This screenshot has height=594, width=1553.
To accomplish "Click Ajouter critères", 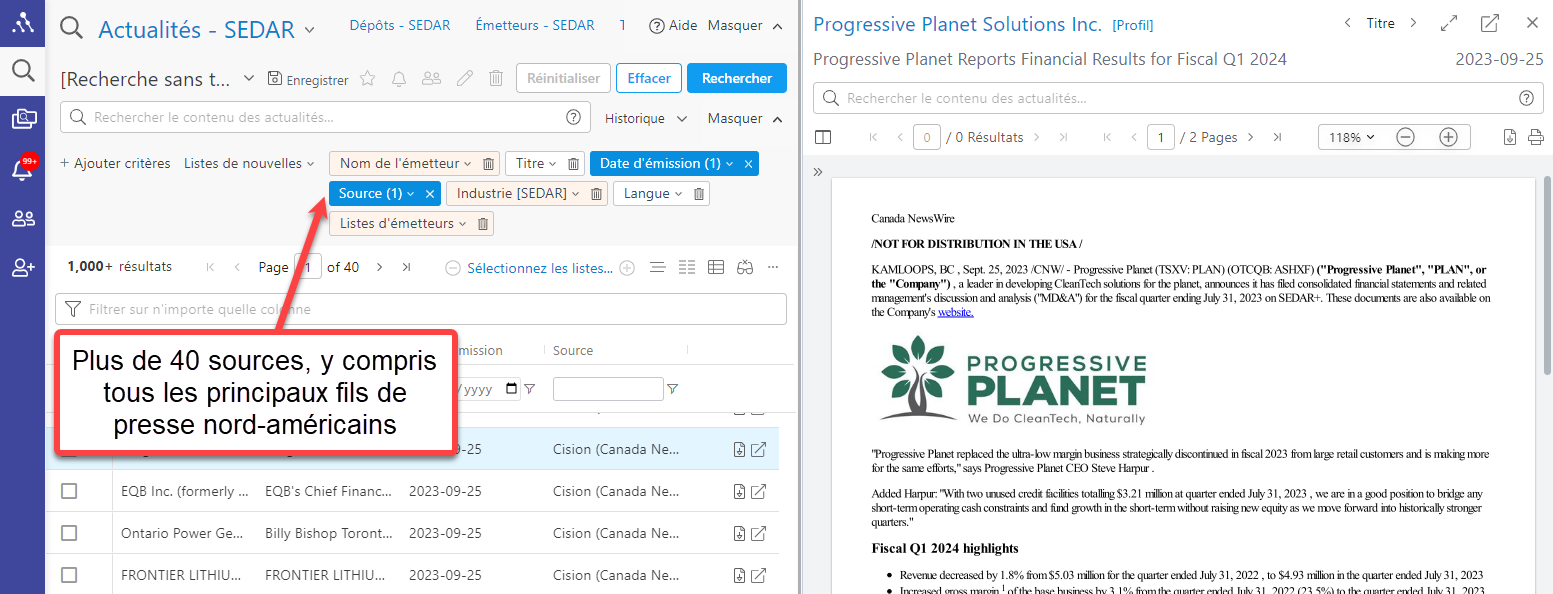I will [115, 163].
